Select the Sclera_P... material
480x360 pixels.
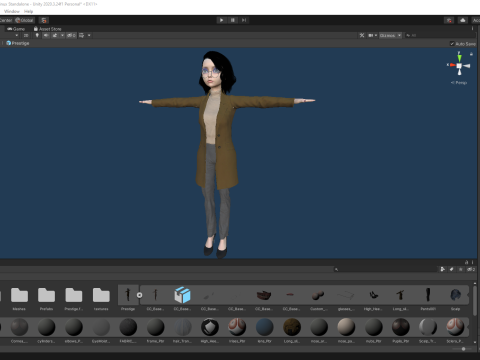455,330
